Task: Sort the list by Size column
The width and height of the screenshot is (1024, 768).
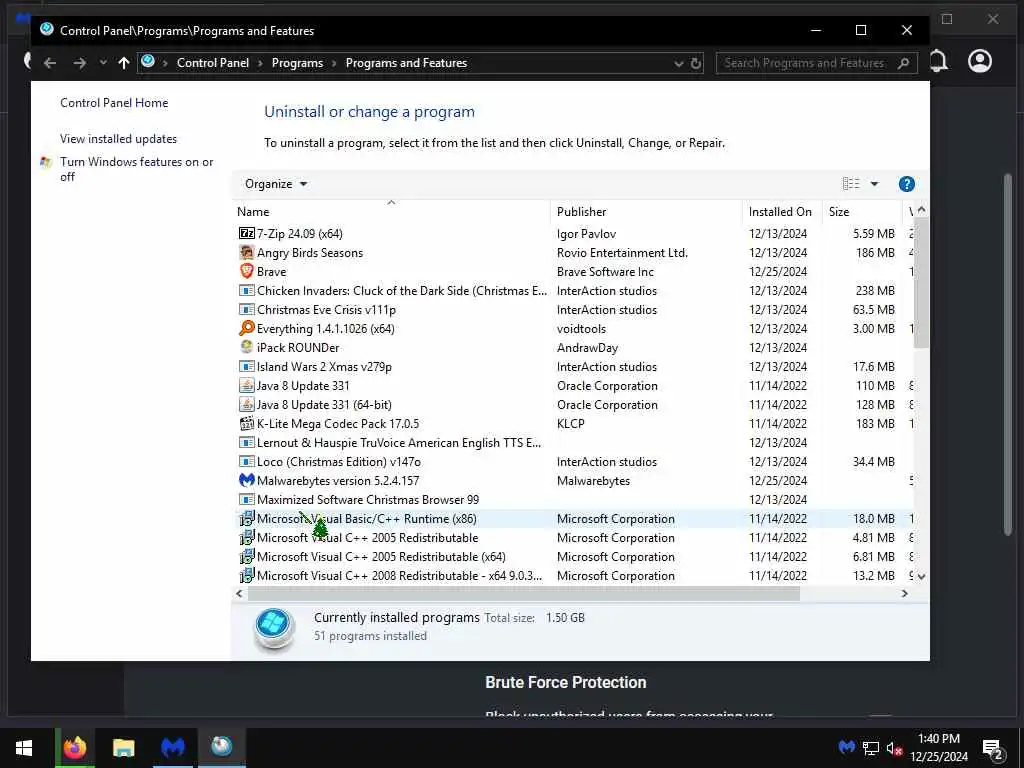Action: click(x=861, y=212)
